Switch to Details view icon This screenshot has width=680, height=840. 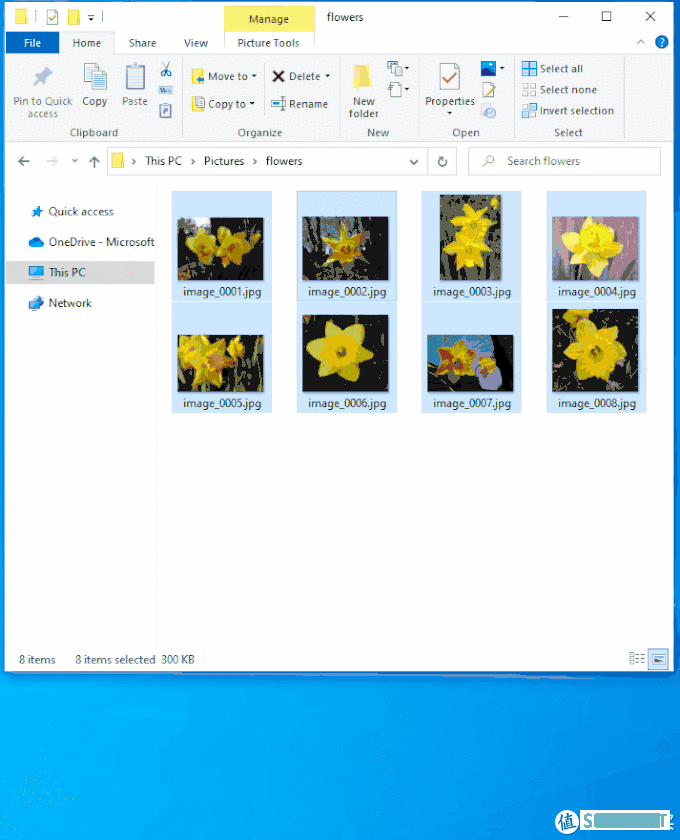(637, 658)
